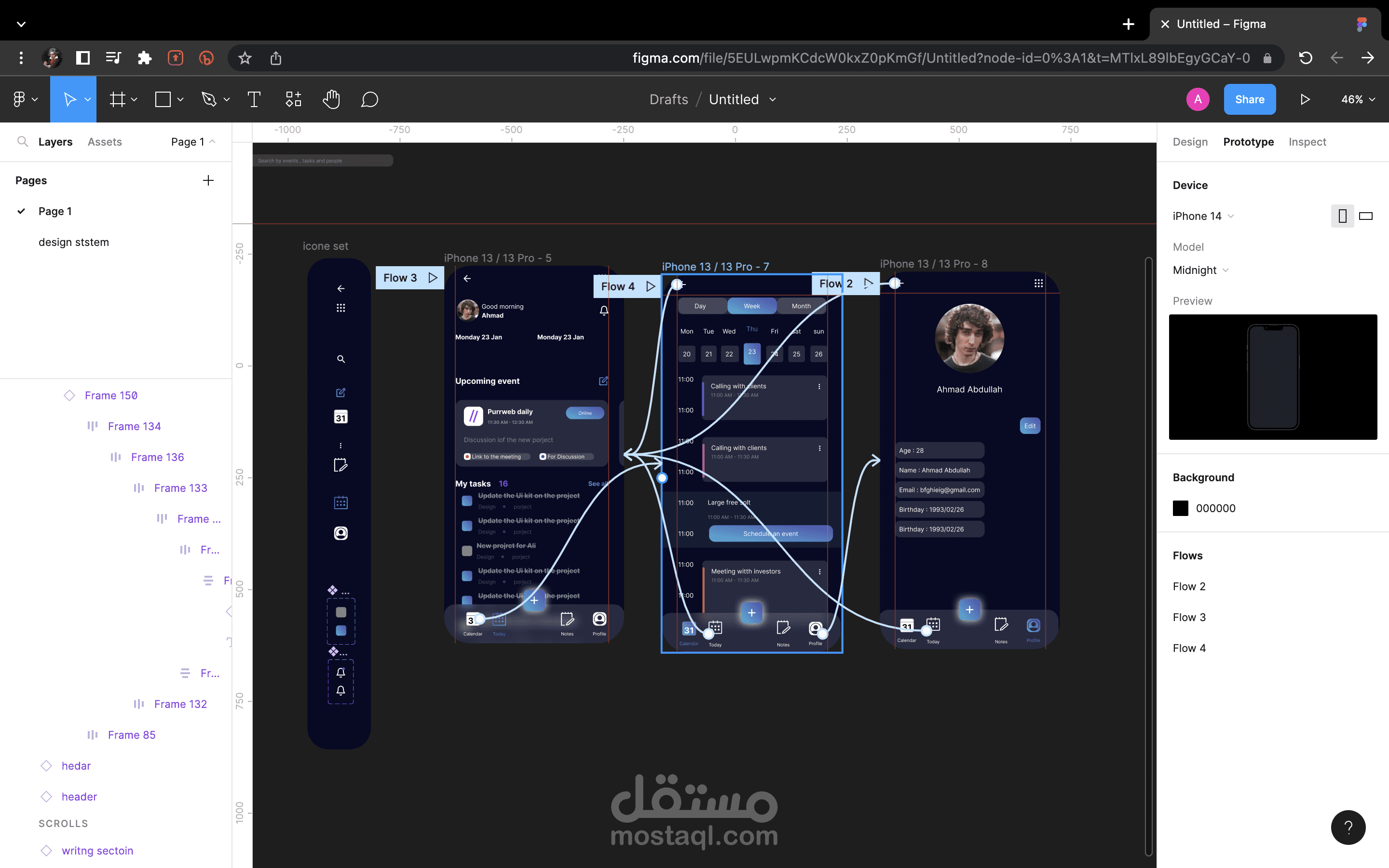Select the checked Page 1 entry
The image size is (1389, 868).
tap(55, 211)
